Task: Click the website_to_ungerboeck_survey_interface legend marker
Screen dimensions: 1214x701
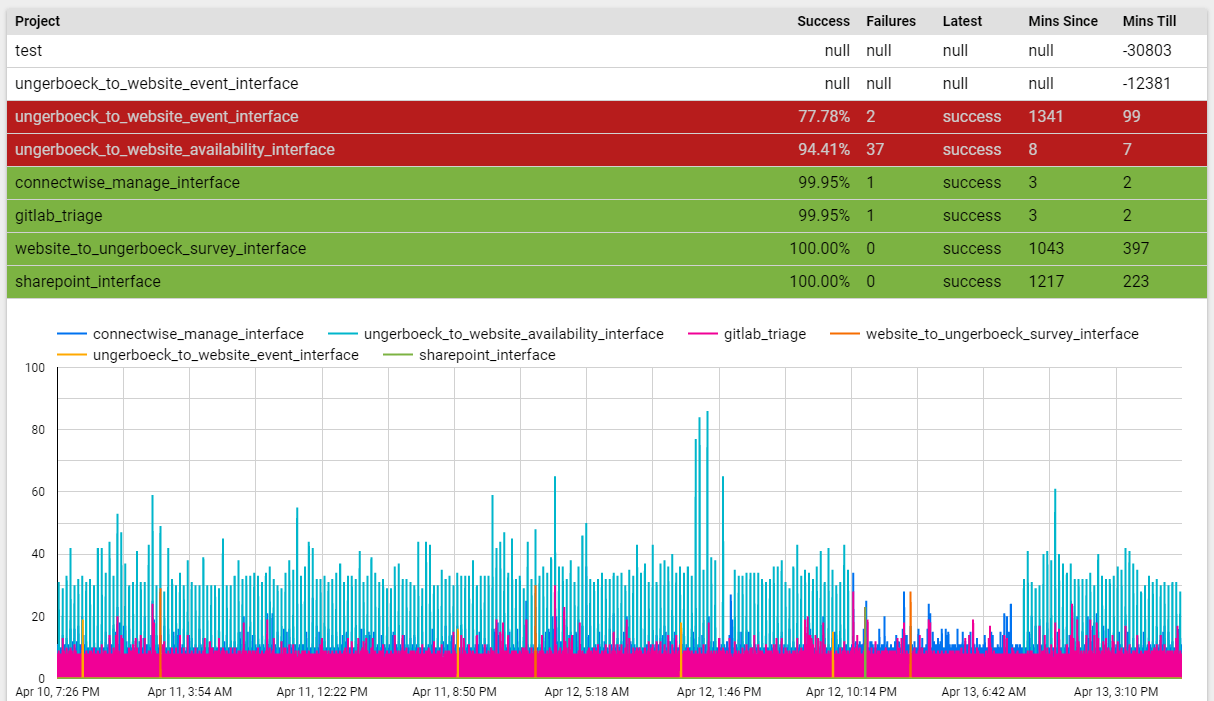Action: tap(843, 334)
